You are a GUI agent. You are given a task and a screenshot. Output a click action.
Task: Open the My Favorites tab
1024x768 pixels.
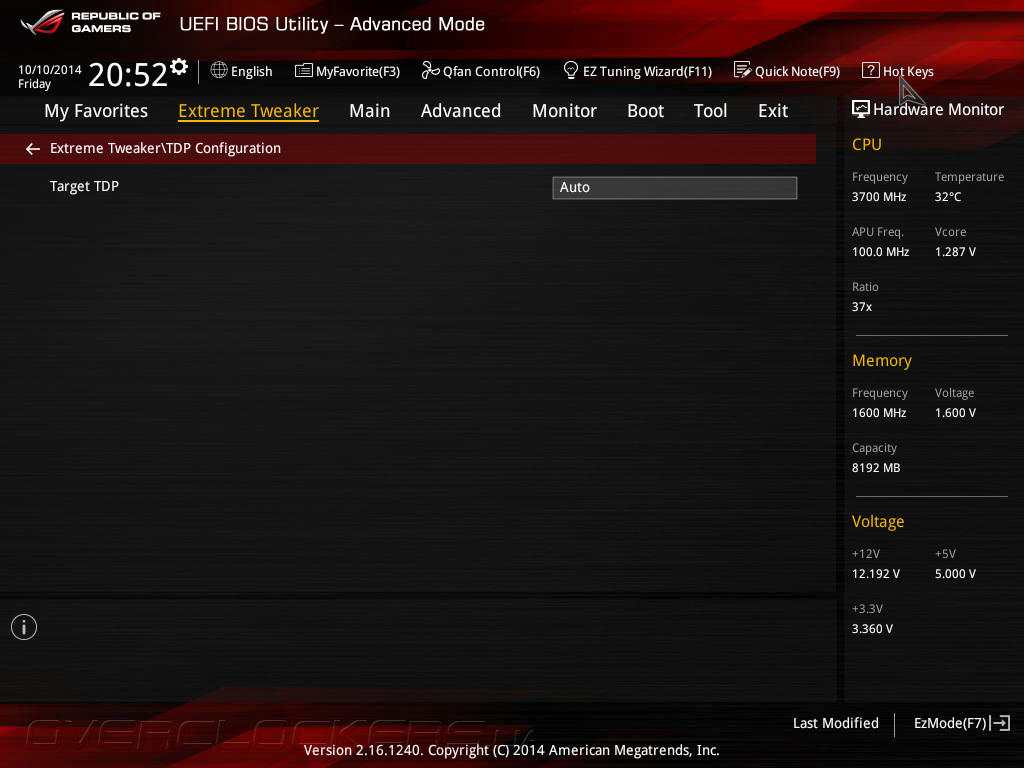96,111
